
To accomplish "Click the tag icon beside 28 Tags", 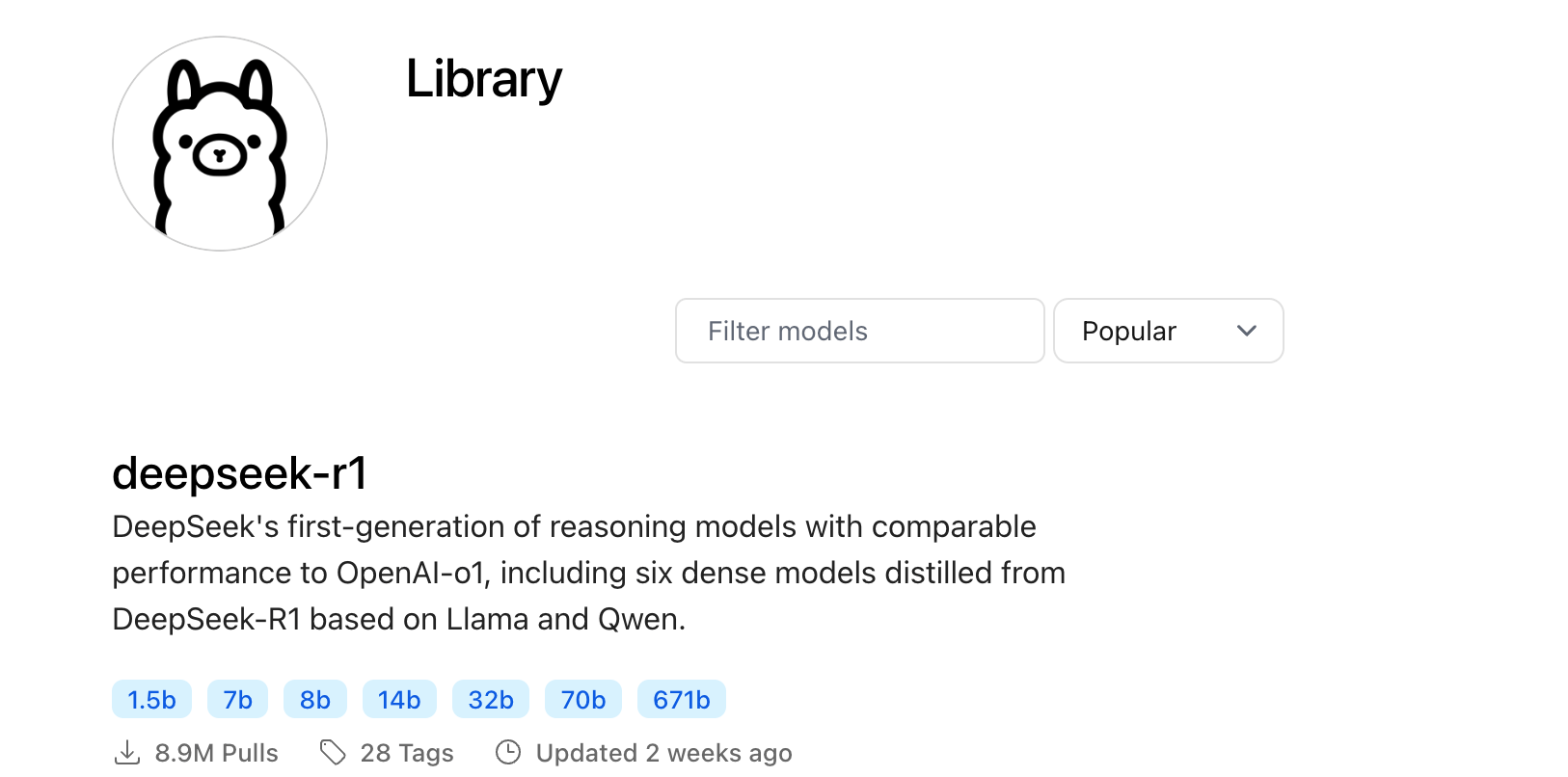I will coord(333,753).
